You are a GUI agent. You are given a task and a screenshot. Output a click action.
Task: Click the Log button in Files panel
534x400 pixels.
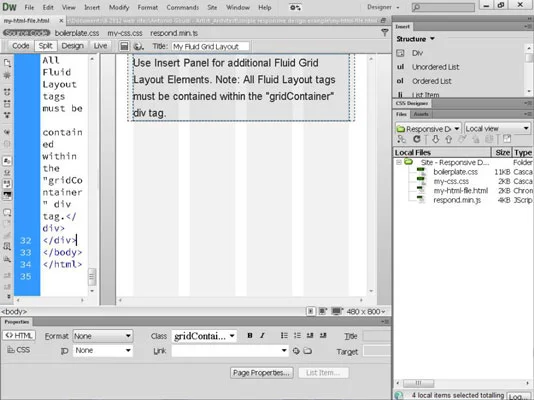518,396
